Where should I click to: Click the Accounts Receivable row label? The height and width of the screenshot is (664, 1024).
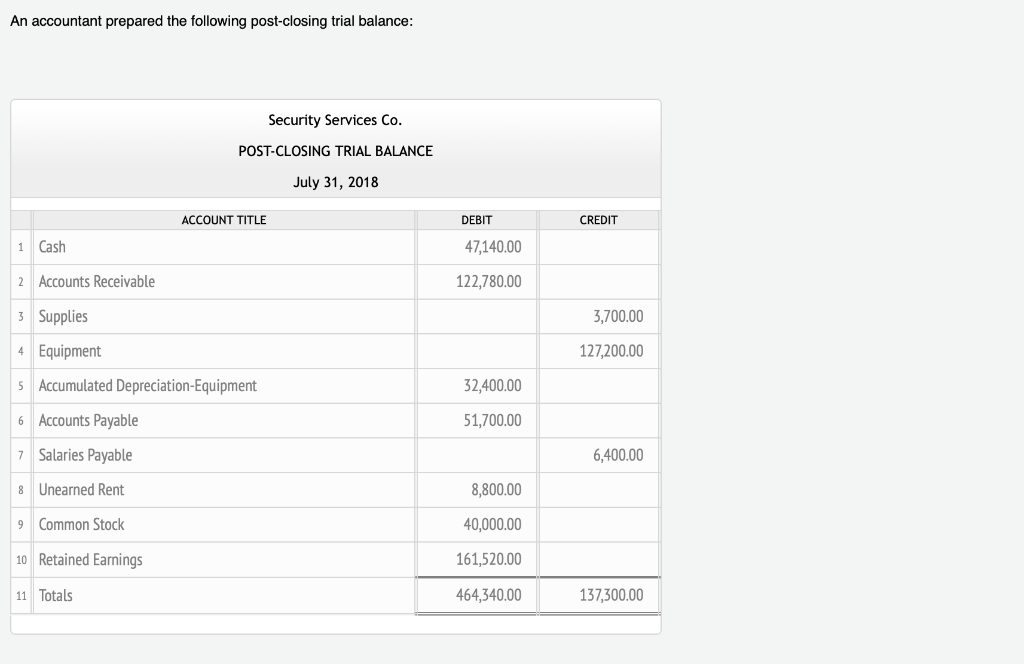tap(97, 281)
